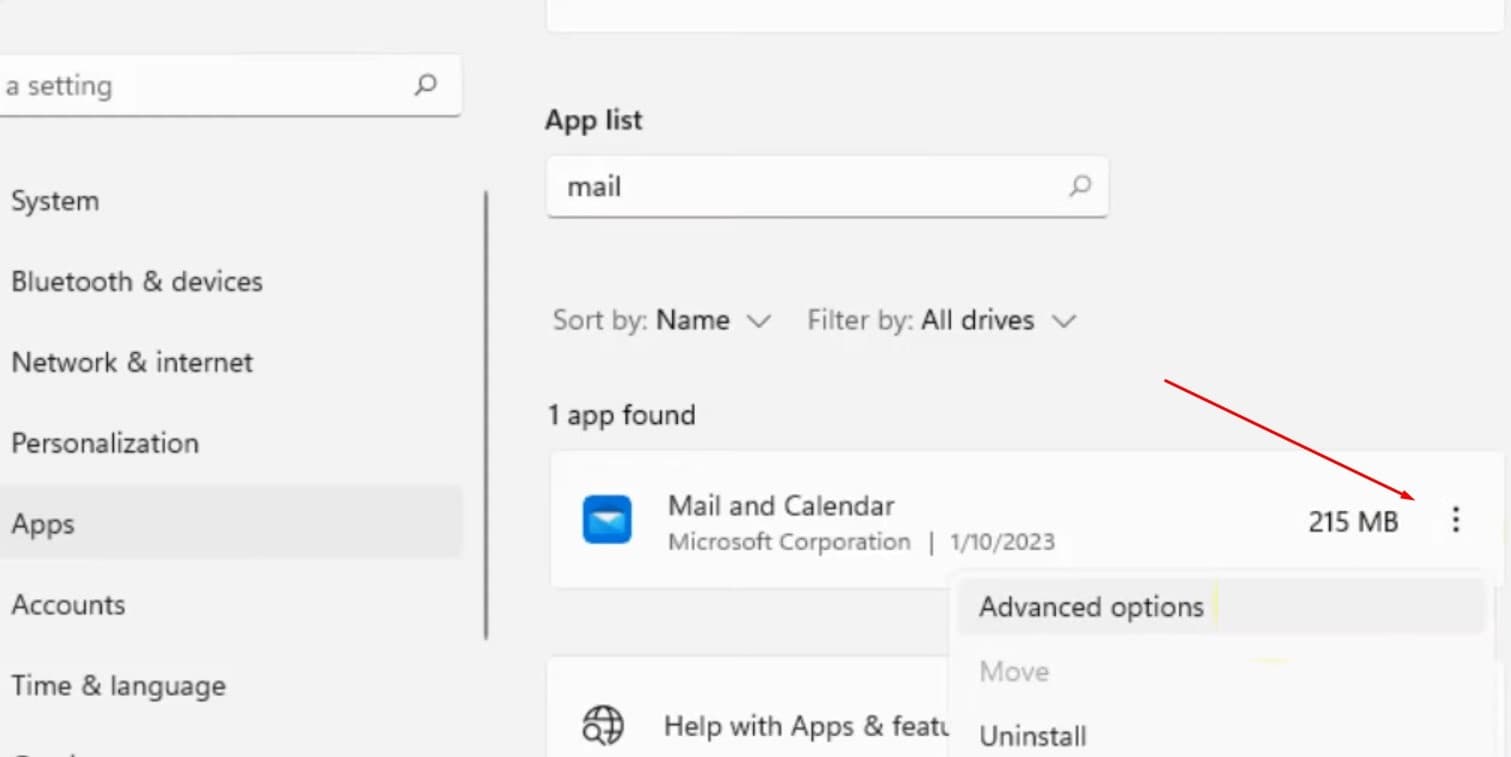The width and height of the screenshot is (1511, 757).
Task: Click the sidebar vertical scrollbar
Action: (x=486, y=415)
